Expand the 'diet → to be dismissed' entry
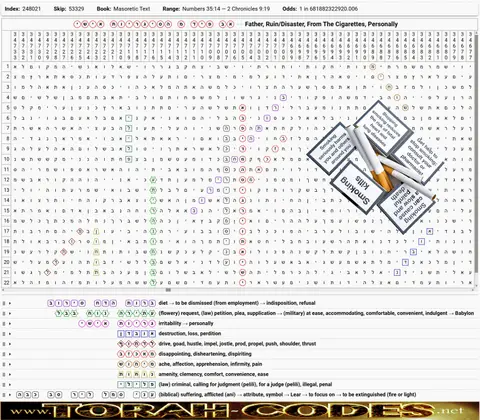Viewport: 480px width, 420px height. point(10,303)
